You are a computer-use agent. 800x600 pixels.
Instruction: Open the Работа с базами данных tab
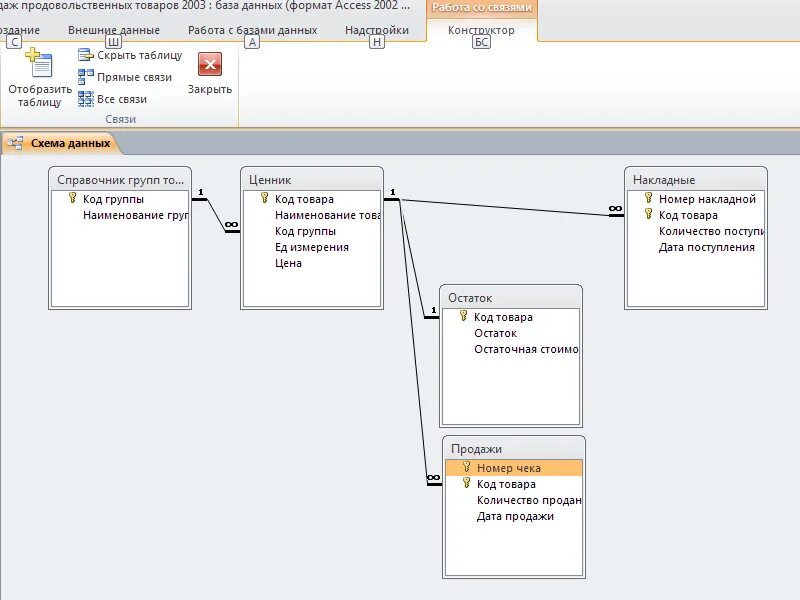[x=253, y=30]
